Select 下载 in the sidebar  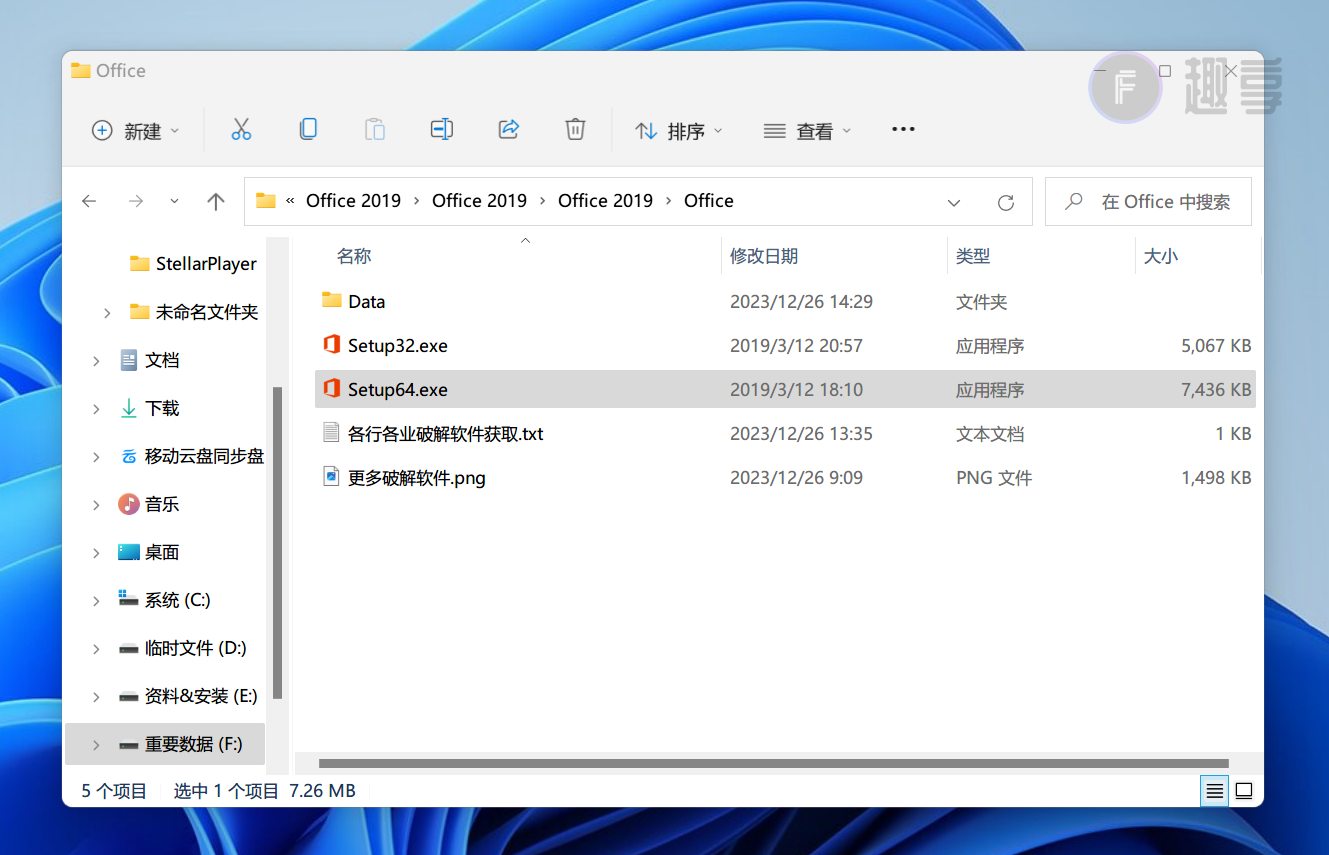click(x=162, y=408)
